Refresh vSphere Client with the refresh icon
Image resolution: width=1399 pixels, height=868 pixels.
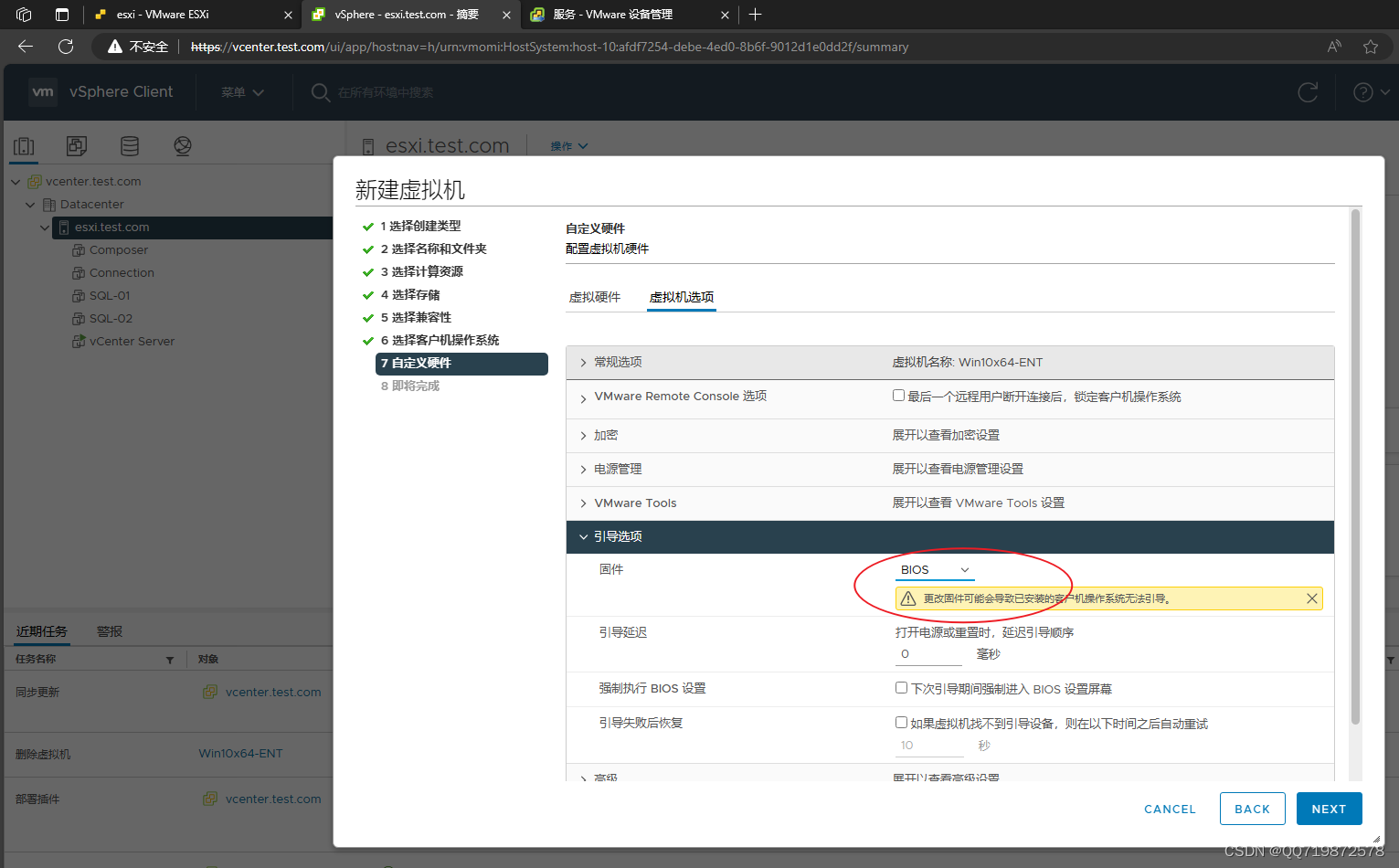pyautogui.click(x=1308, y=92)
